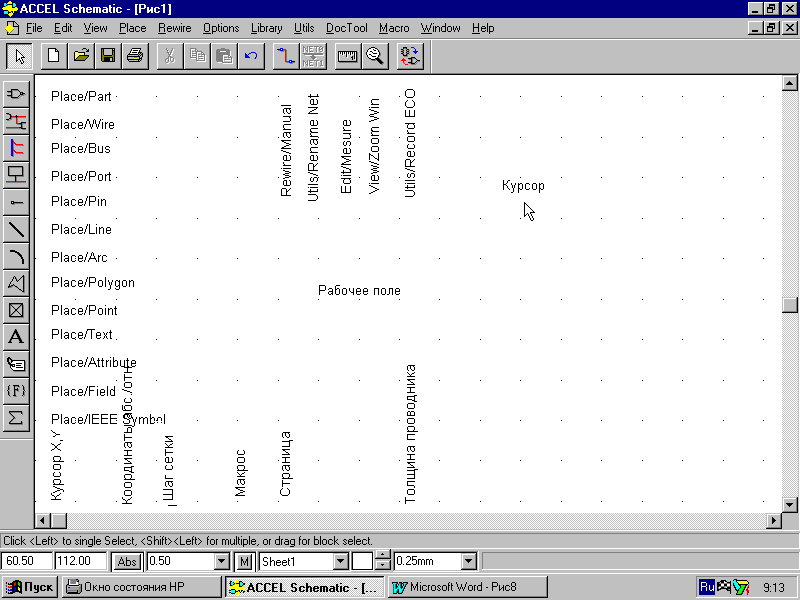
Task: Expand the 0.50 grid step dropdown
Action: point(221,562)
